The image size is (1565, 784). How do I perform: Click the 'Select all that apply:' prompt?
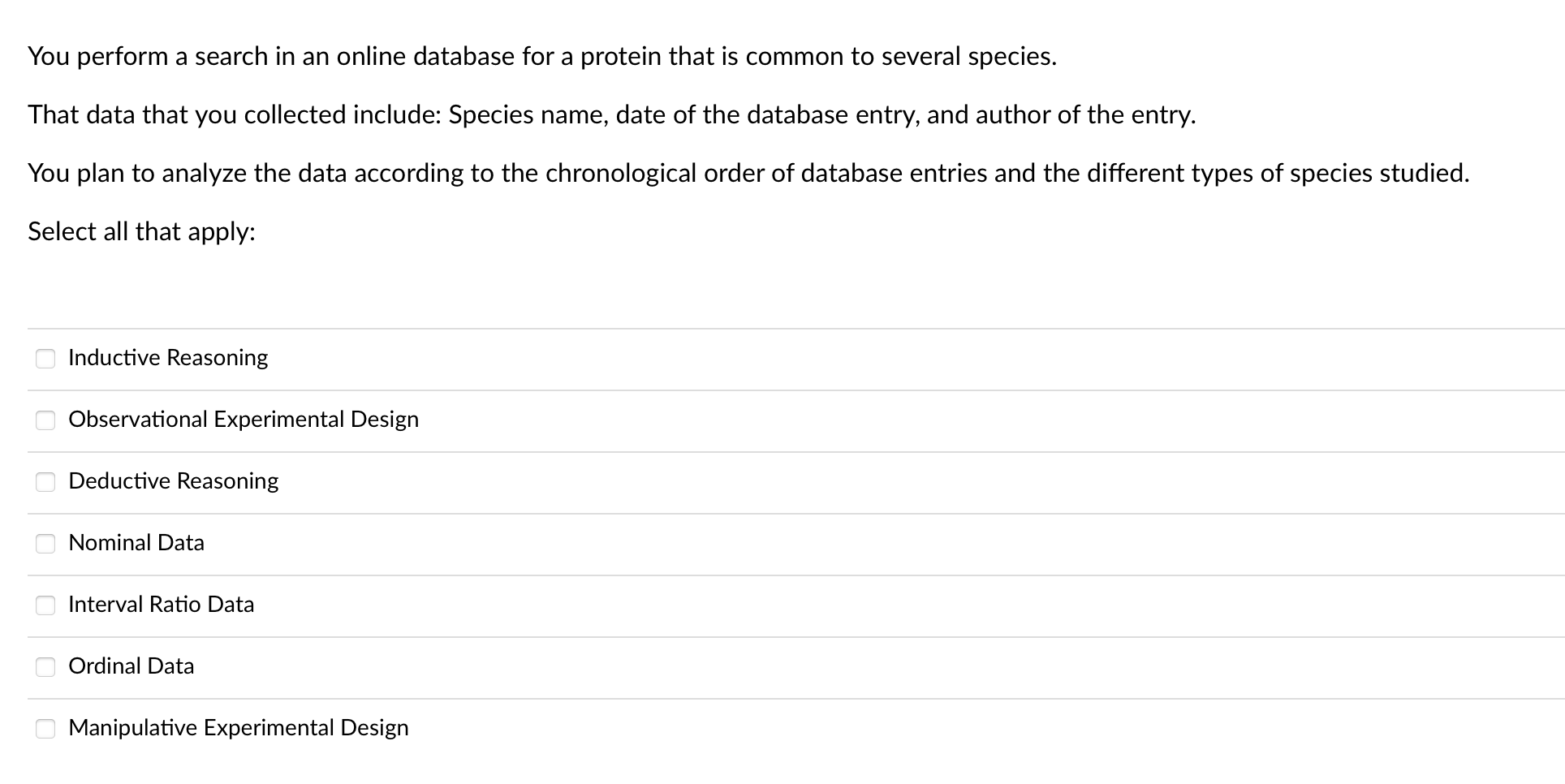tap(141, 231)
